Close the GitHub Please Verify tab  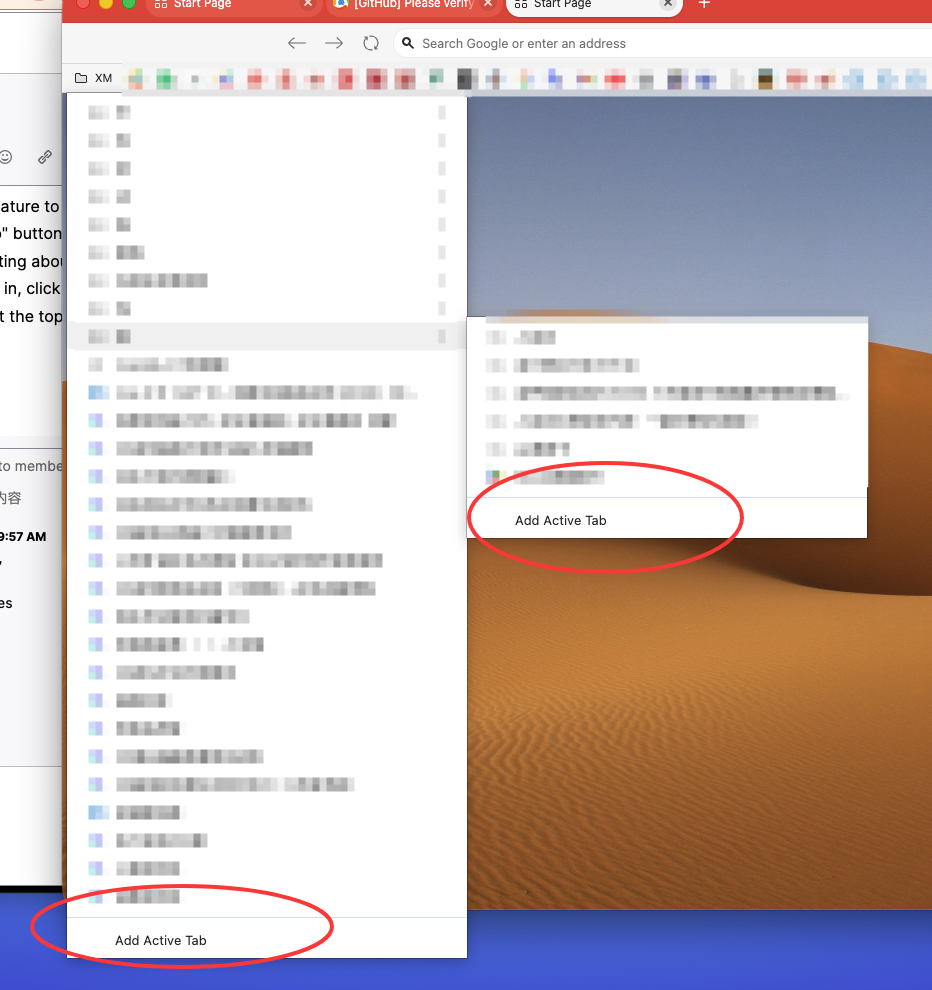coord(488,4)
